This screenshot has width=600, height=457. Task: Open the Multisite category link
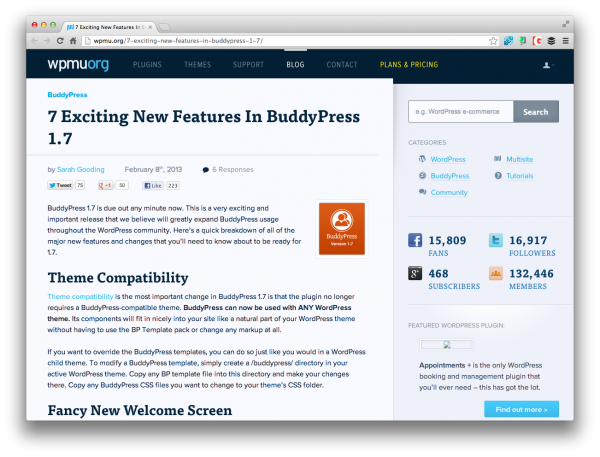click(x=520, y=159)
